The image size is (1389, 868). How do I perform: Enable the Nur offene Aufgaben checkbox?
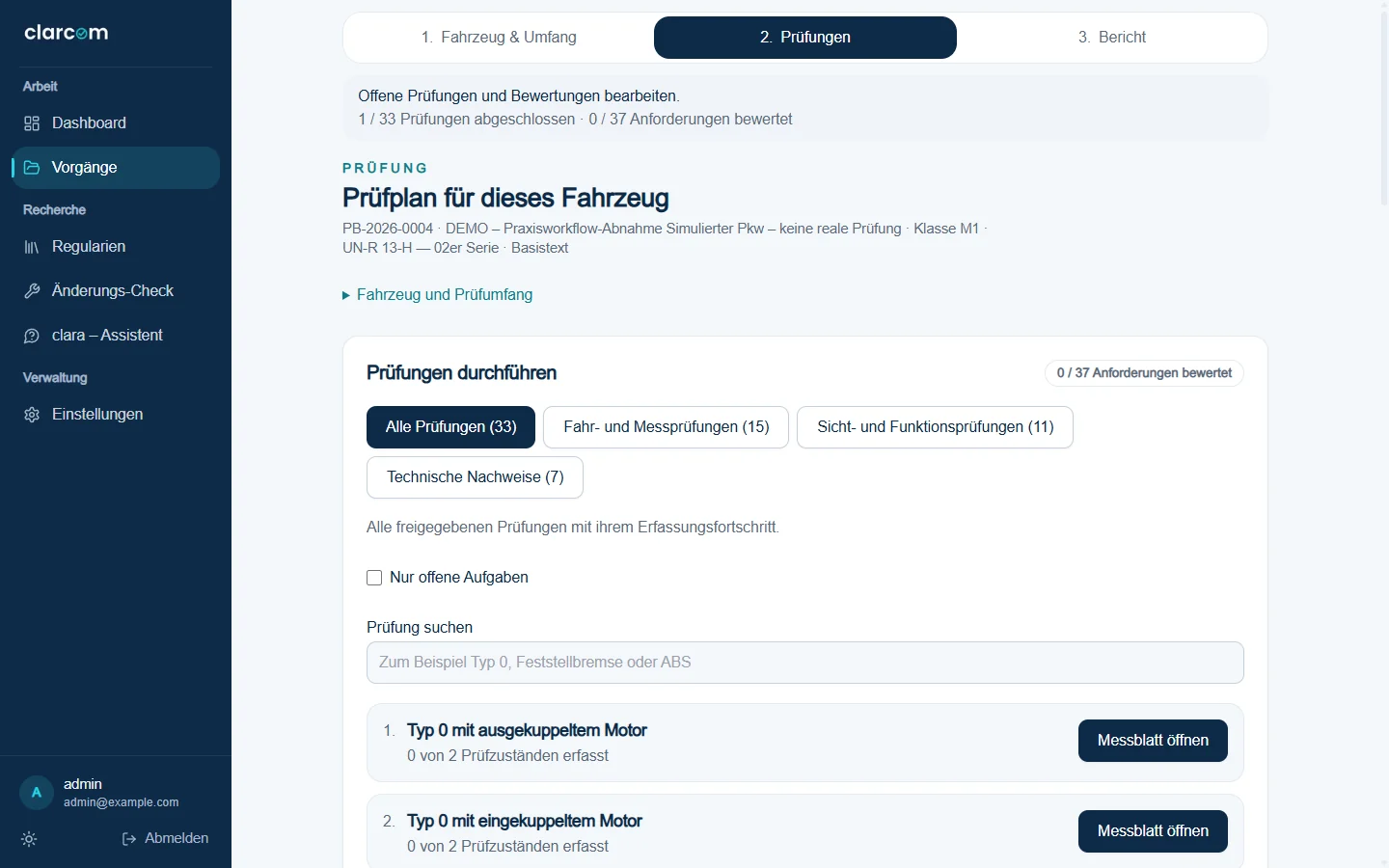(374, 578)
